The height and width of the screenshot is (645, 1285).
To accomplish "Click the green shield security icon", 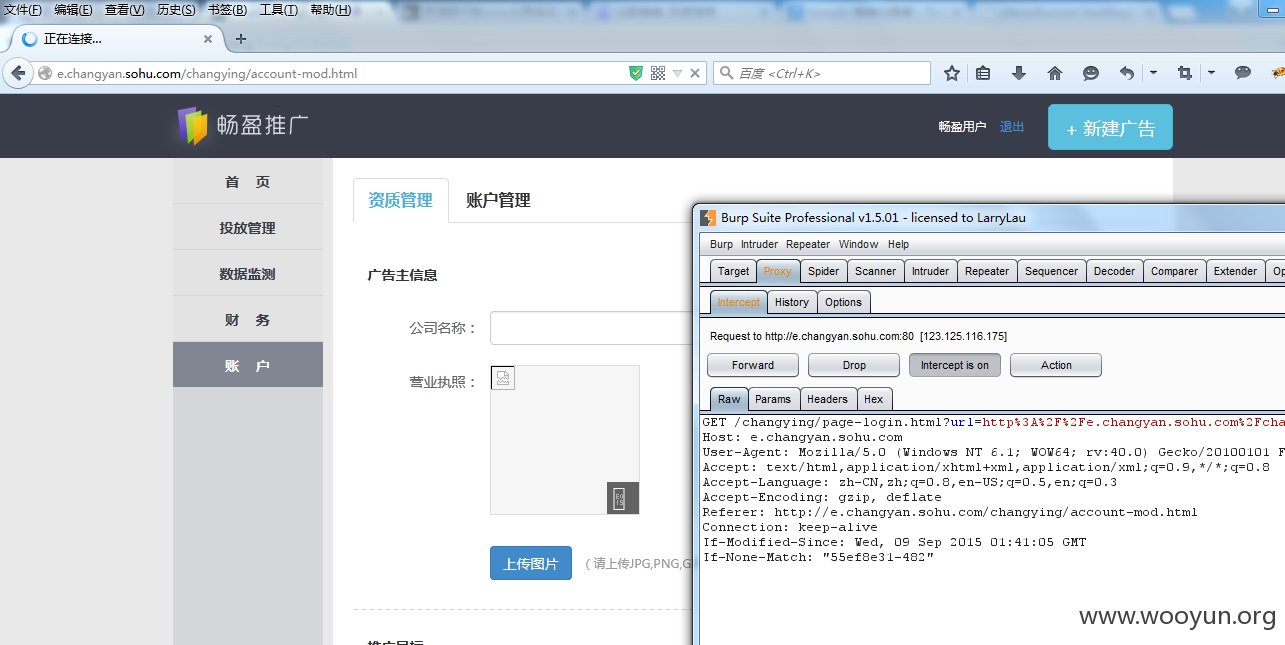I will [x=636, y=73].
